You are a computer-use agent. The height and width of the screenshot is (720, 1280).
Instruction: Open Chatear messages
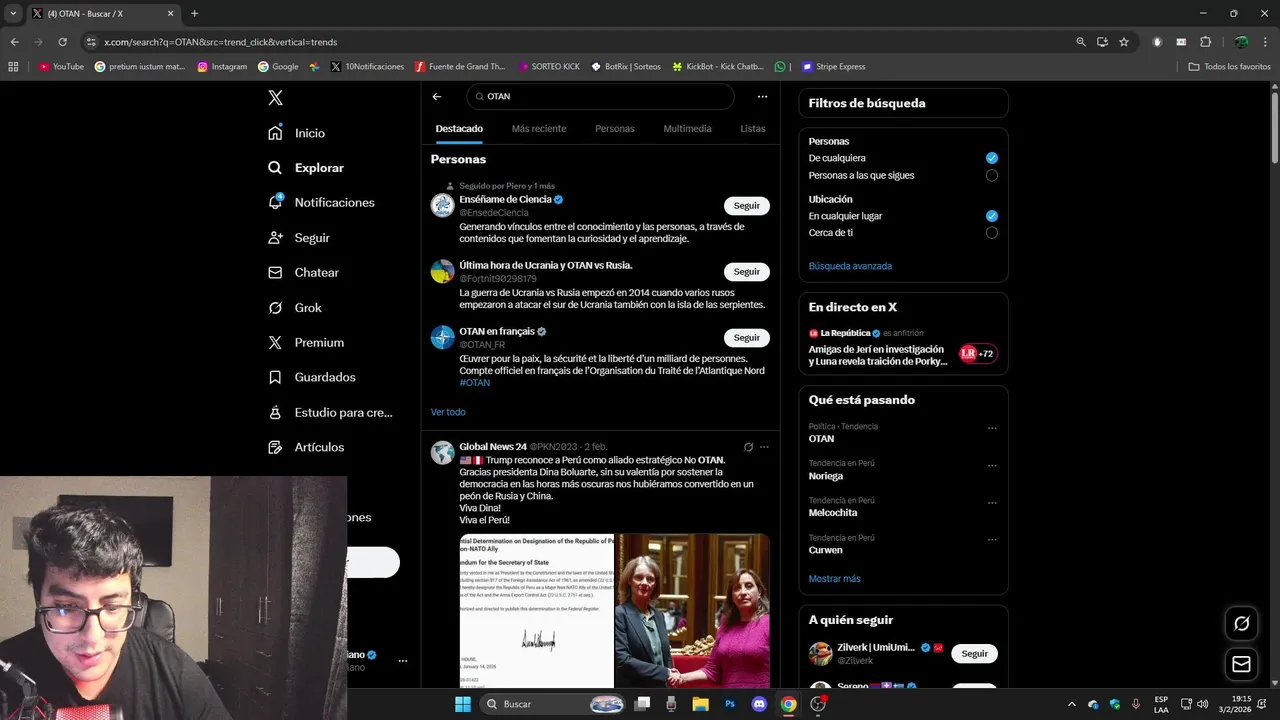304,272
